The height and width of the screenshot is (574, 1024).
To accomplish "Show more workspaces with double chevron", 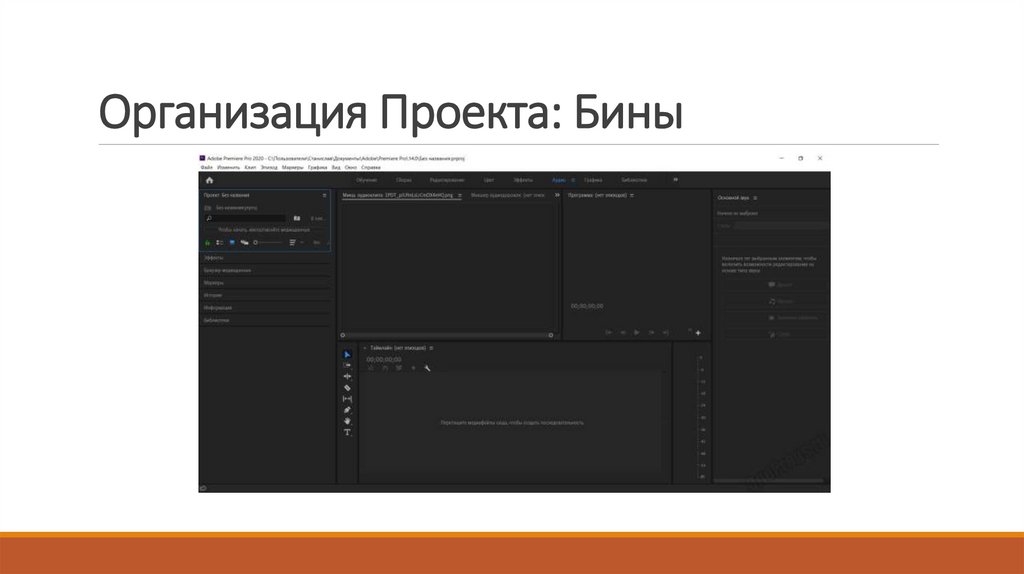I will [x=675, y=180].
